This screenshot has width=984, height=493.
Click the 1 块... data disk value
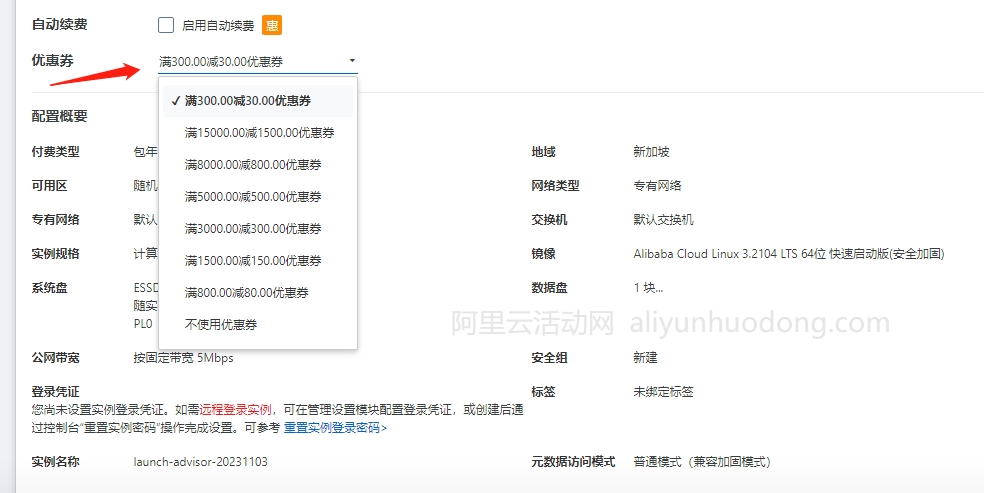(648, 288)
